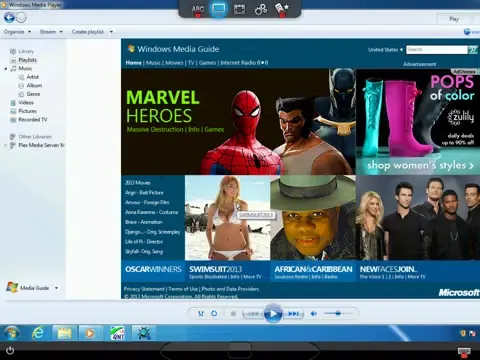Click the Previous track button
480x360 pixels.
click(253, 314)
